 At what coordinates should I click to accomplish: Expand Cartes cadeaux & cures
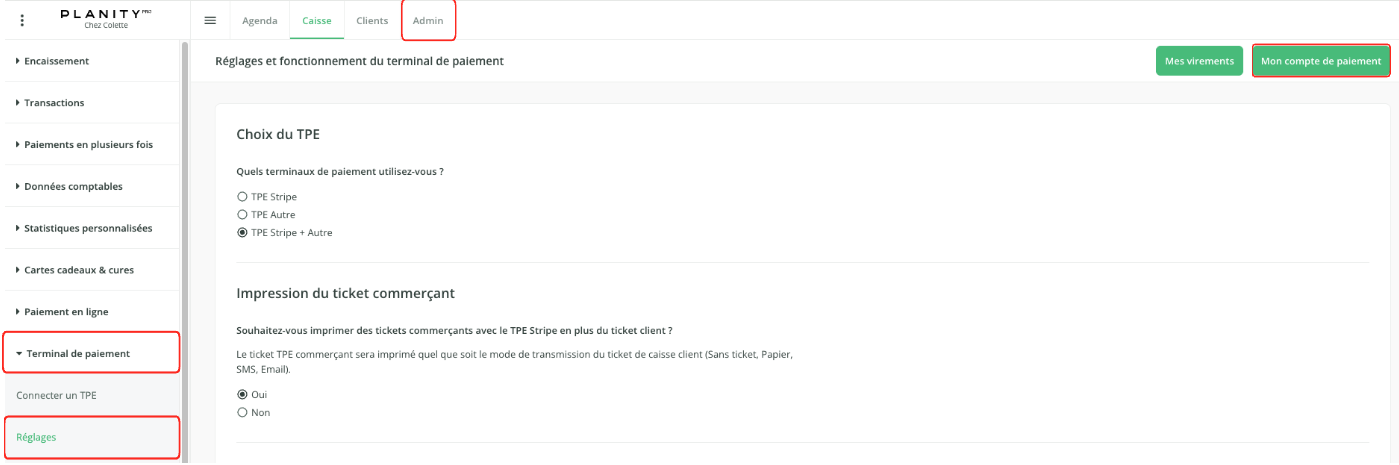pyautogui.click(x=90, y=270)
